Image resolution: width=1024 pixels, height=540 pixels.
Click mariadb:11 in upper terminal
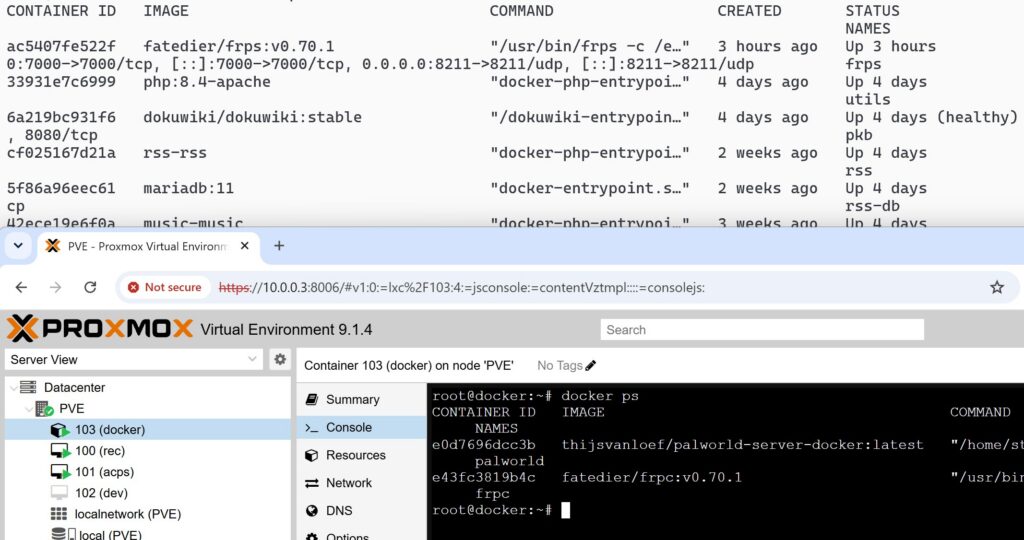pyautogui.click(x=188, y=188)
